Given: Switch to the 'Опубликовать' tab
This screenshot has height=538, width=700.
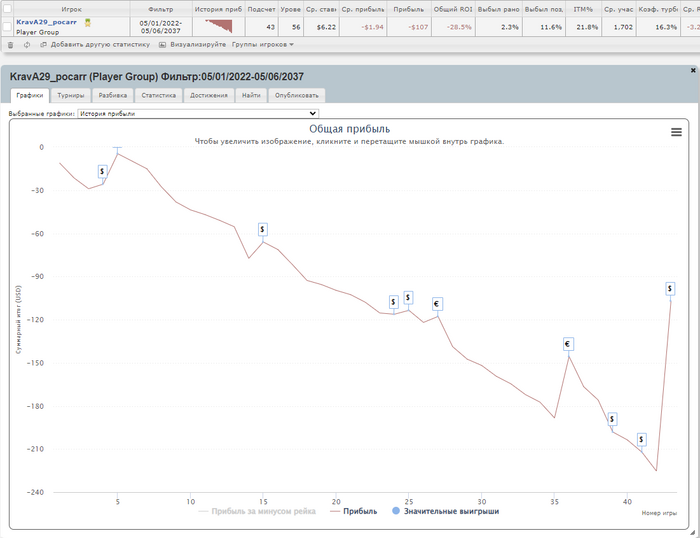Looking at the screenshot, I should pyautogui.click(x=296, y=96).
